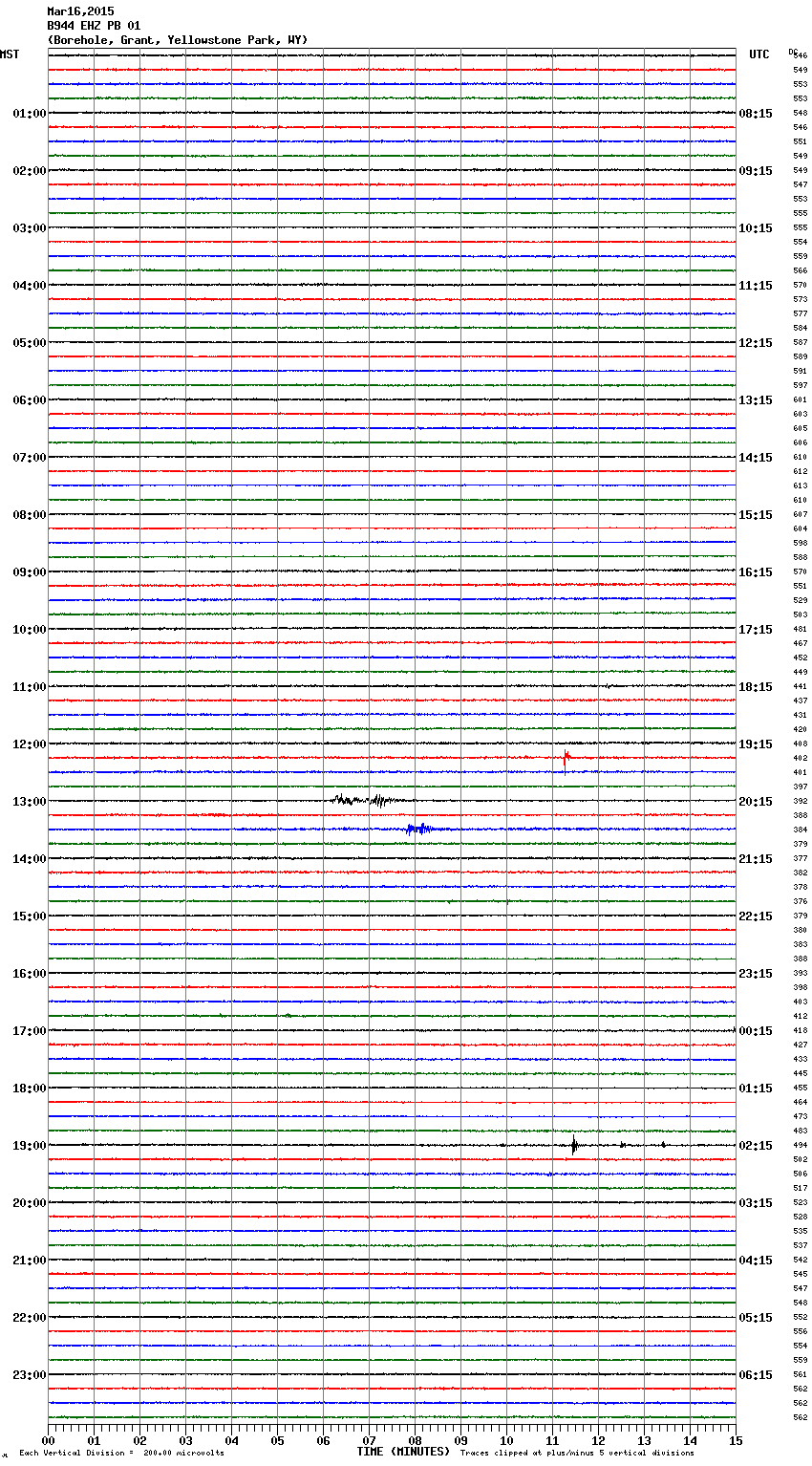Select the '13:00' MST row label

pyautogui.click(x=30, y=802)
